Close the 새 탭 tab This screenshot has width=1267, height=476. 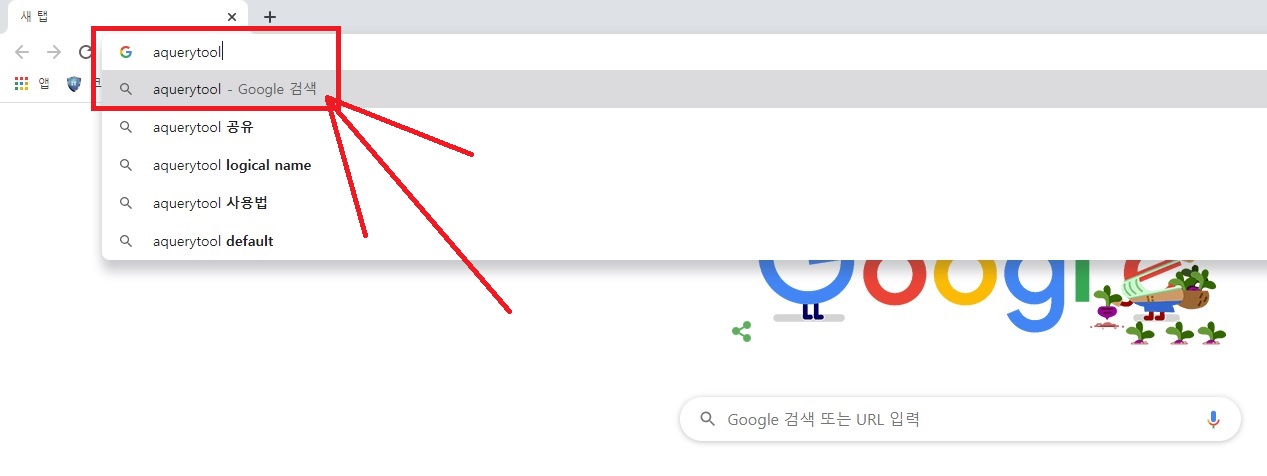click(x=232, y=17)
